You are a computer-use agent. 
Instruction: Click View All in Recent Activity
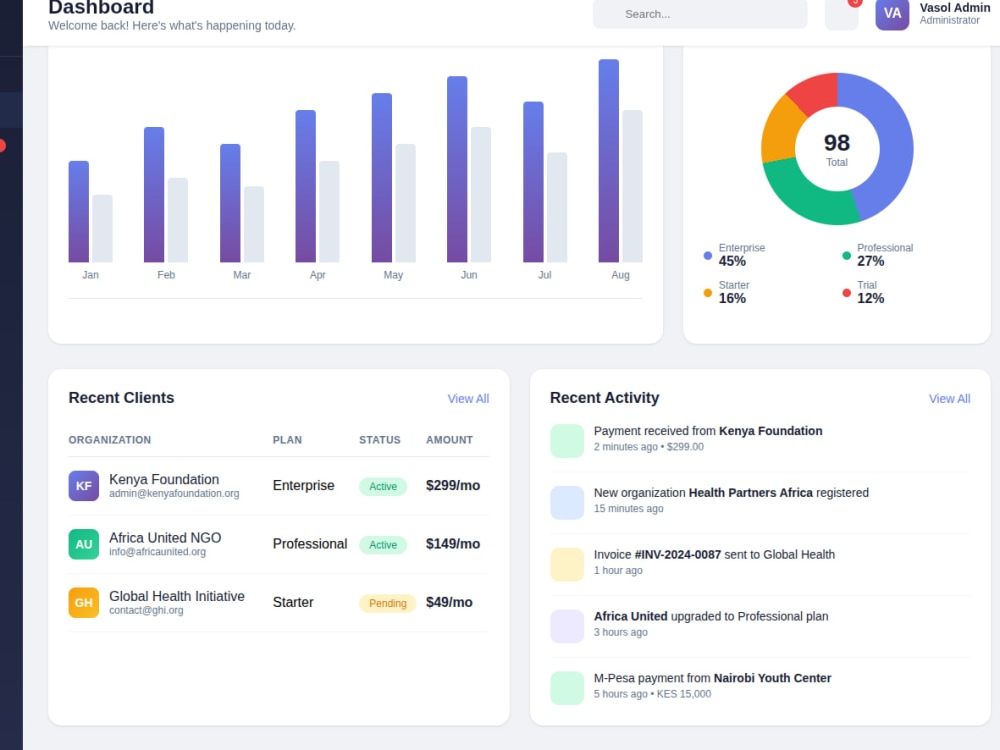click(x=949, y=399)
